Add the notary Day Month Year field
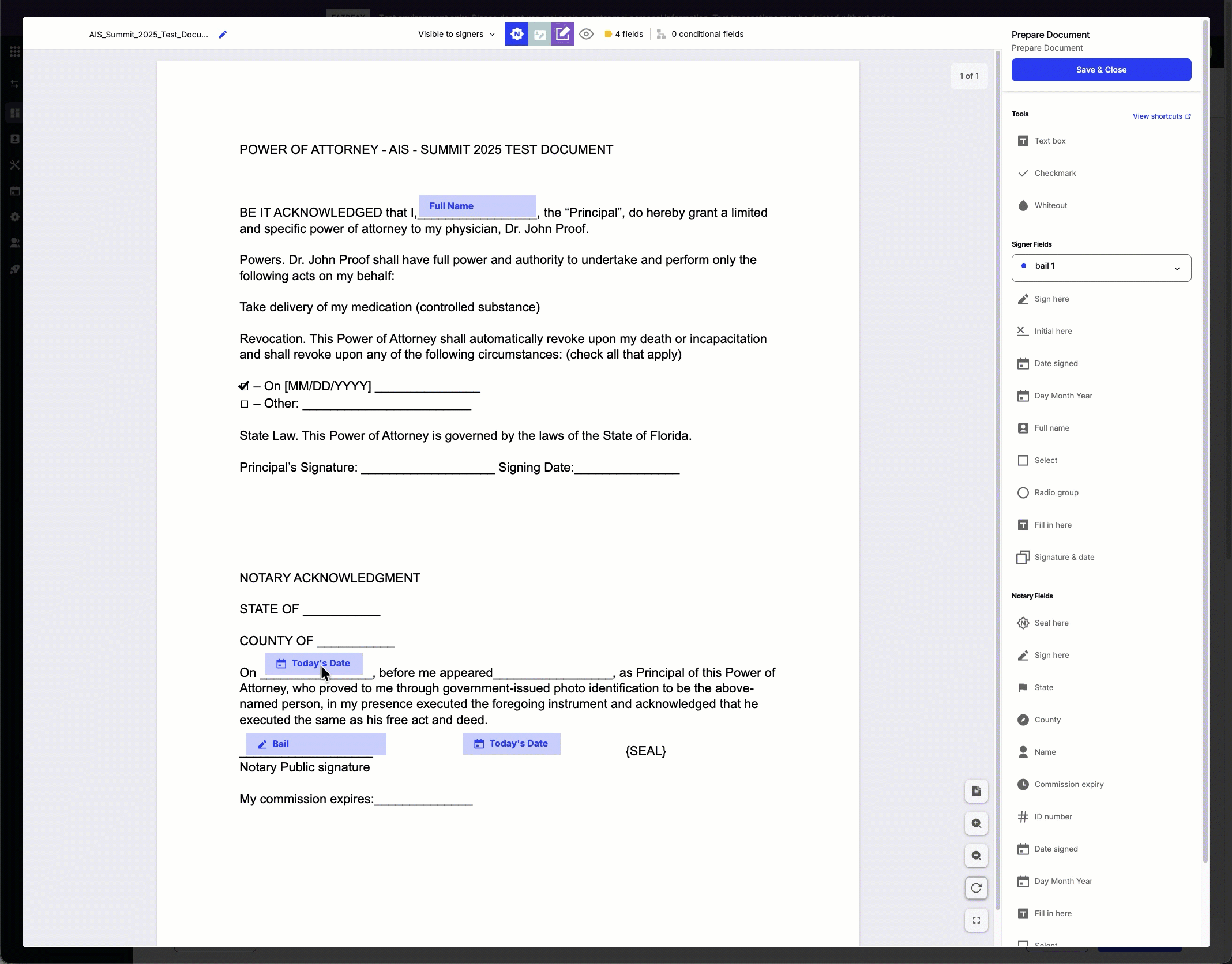 [1101, 881]
